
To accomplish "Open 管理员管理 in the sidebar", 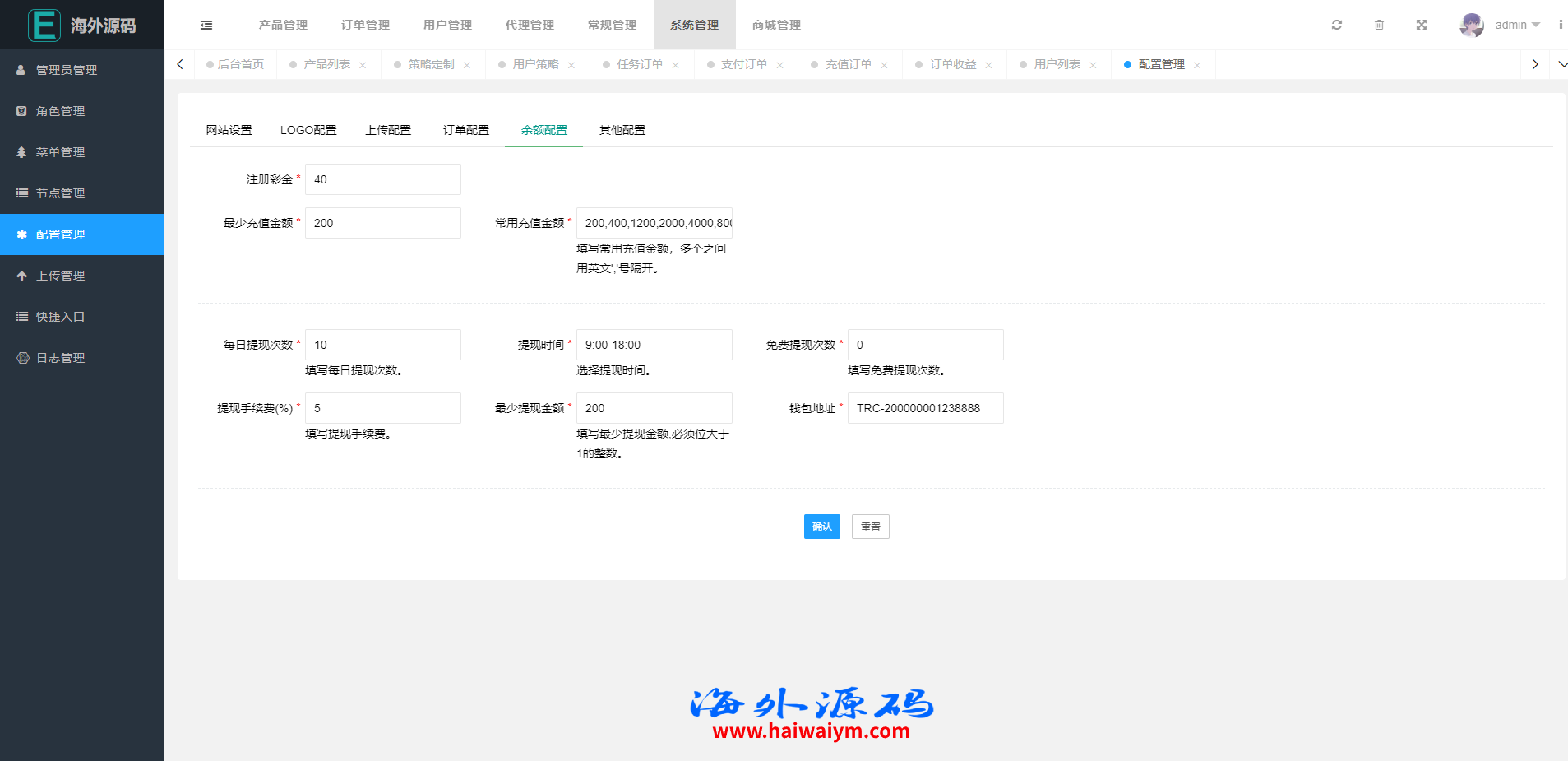I will 67,70.
